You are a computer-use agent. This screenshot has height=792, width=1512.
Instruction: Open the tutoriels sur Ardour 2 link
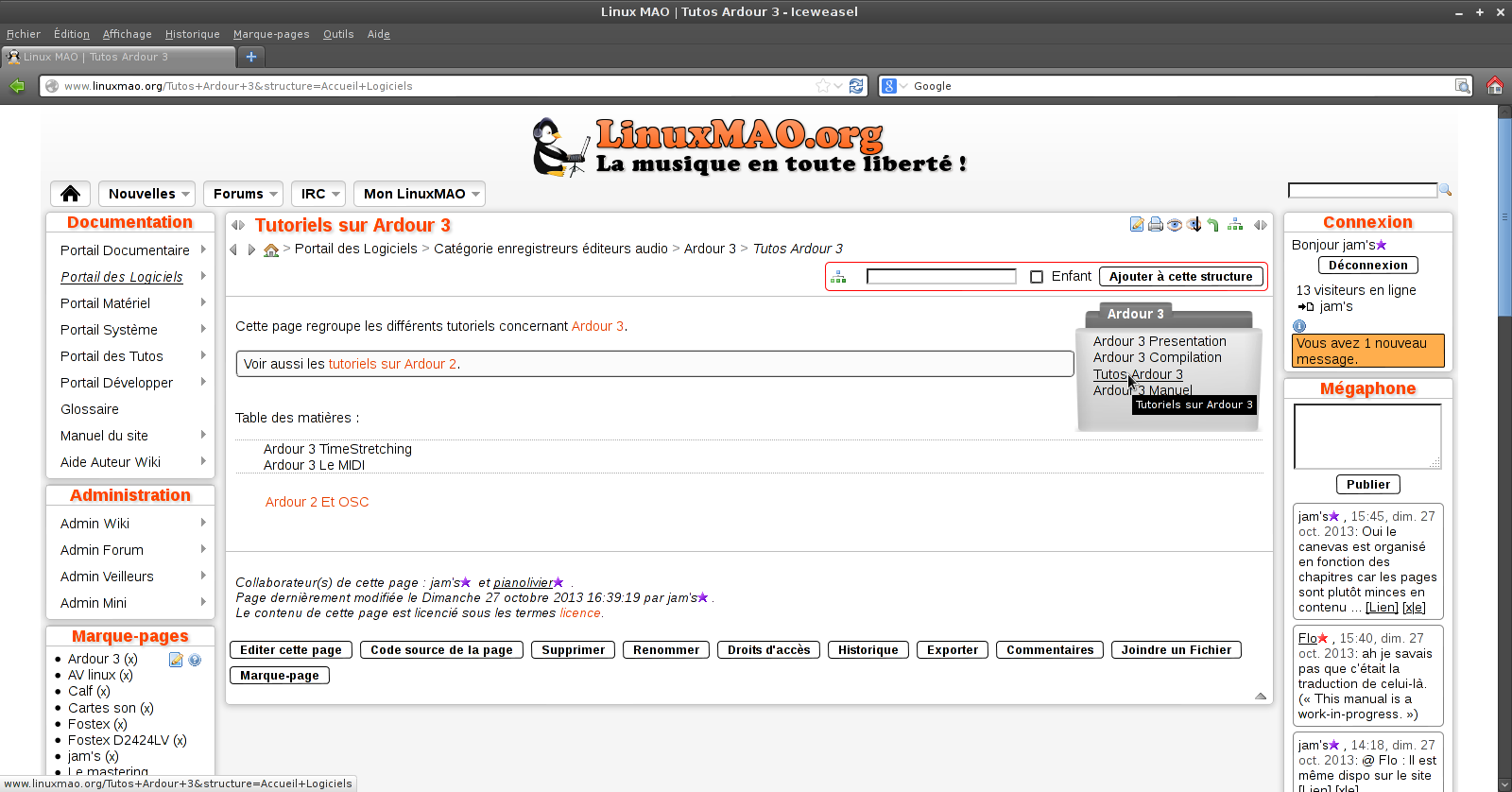392,364
